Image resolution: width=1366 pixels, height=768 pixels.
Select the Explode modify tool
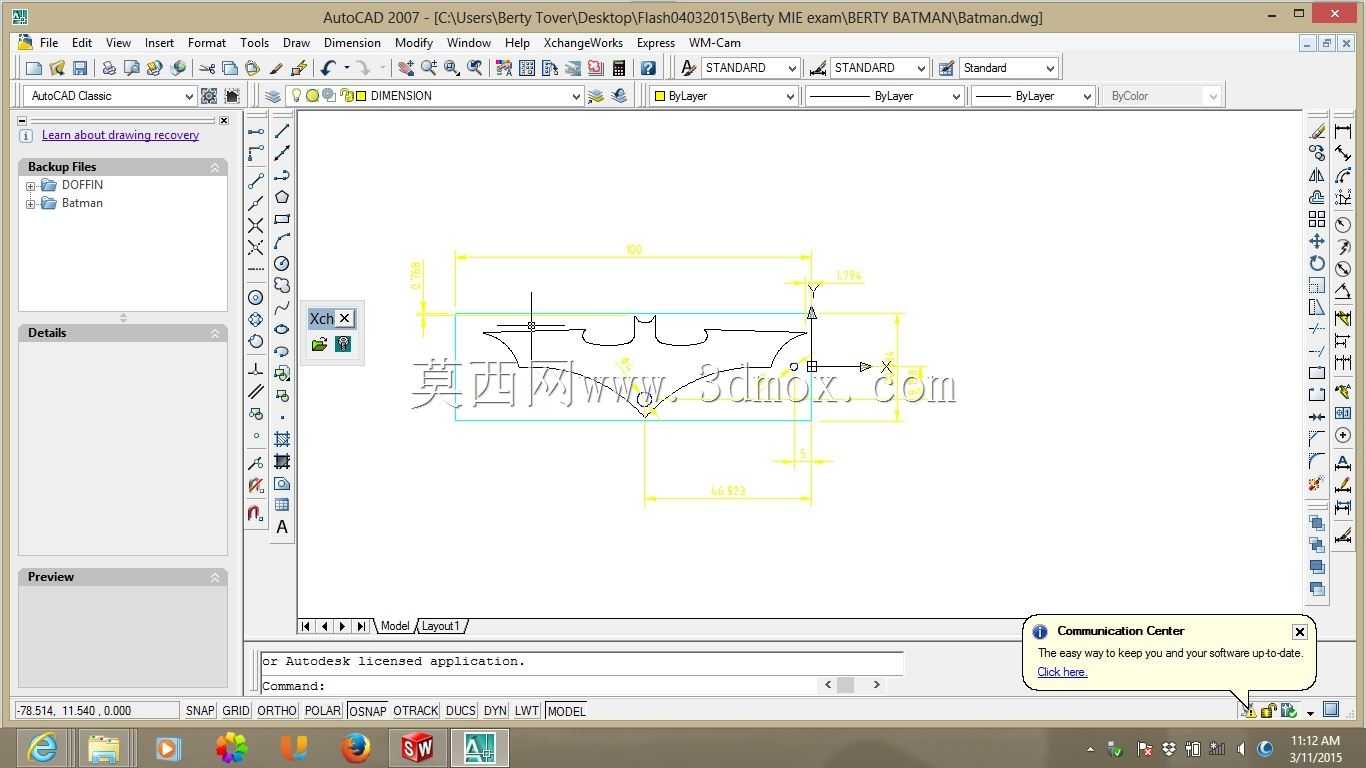coord(1317,483)
